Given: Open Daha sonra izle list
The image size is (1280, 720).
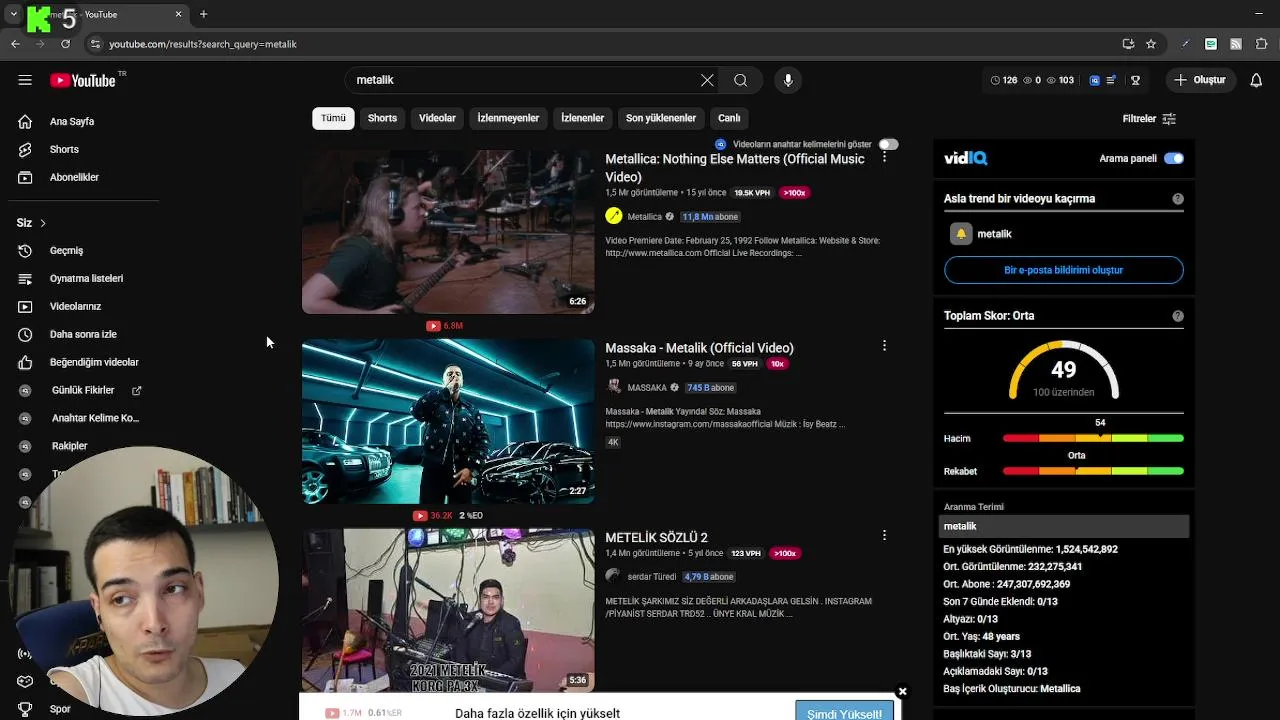Looking at the screenshot, I should pos(83,334).
